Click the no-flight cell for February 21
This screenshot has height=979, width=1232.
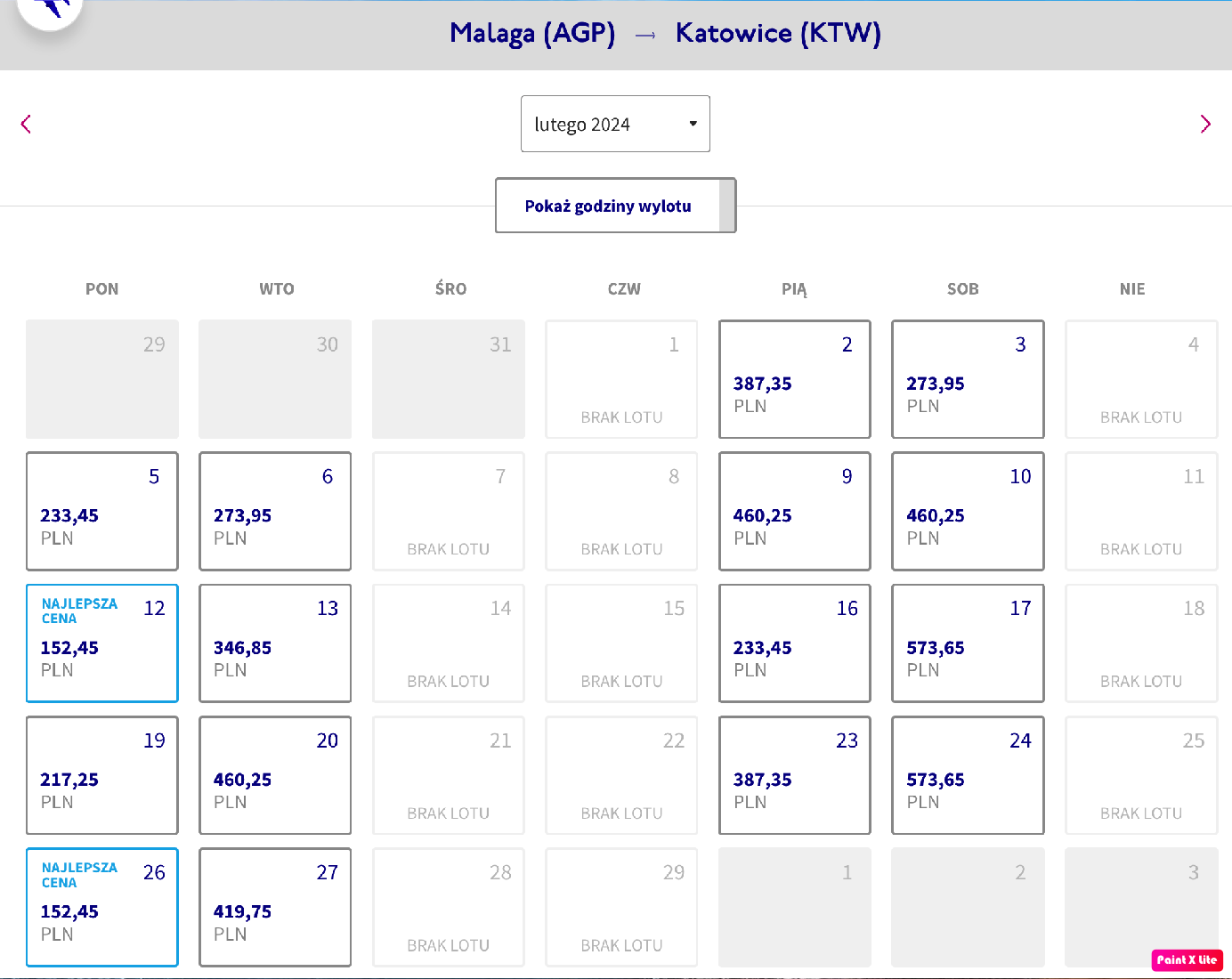coord(449,775)
